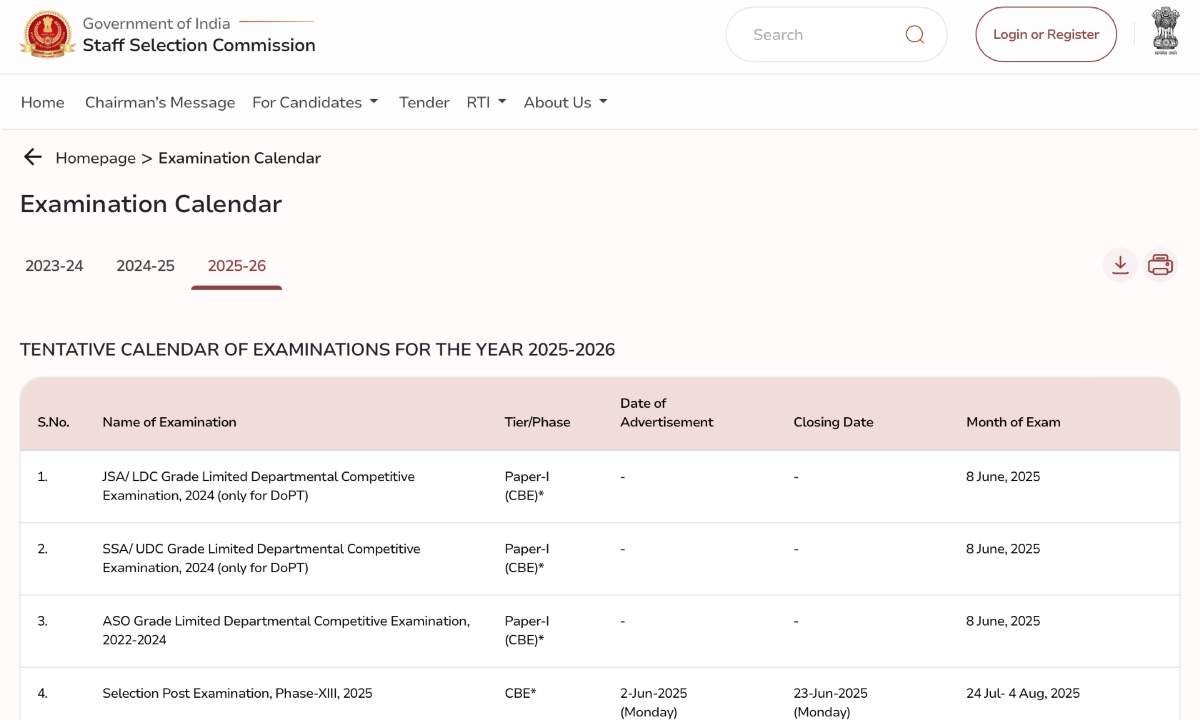Open the Tender section
Viewport: 1200px width, 720px height.
(x=424, y=102)
